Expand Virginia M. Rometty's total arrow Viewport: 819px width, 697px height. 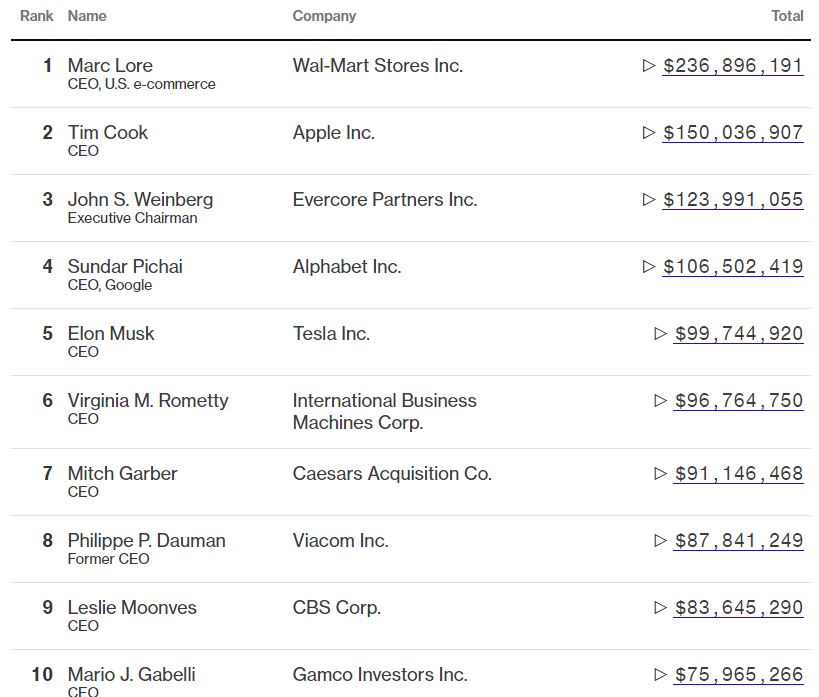click(x=661, y=400)
